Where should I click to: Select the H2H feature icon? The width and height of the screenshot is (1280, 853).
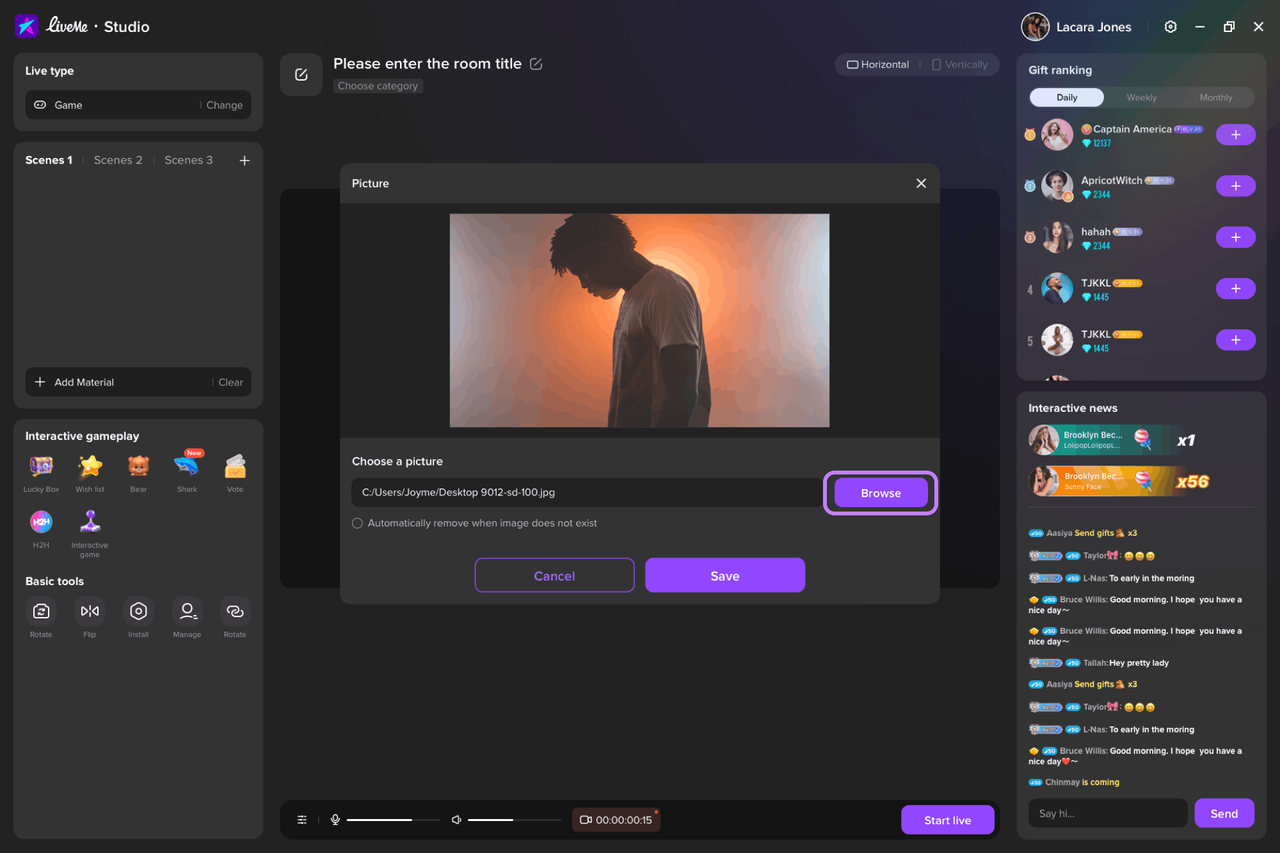pos(40,522)
